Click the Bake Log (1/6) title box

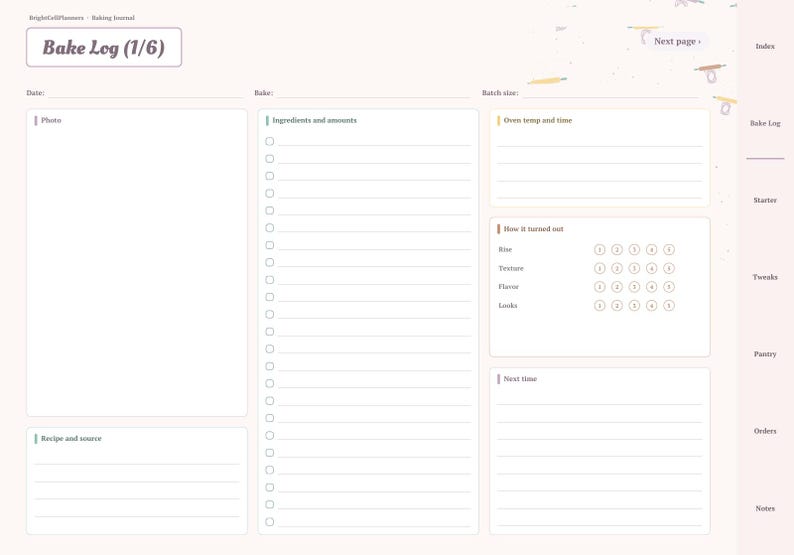tap(104, 47)
